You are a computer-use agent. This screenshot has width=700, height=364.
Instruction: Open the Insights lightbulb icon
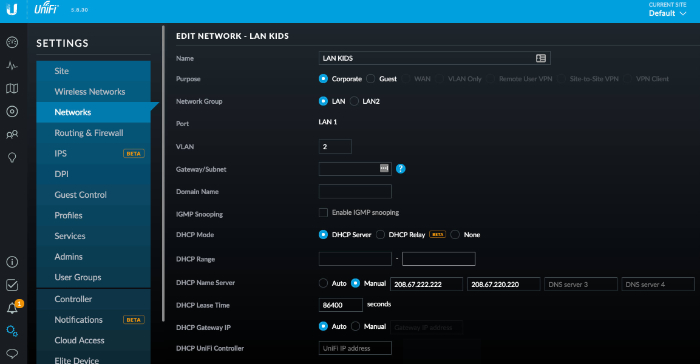[12, 157]
